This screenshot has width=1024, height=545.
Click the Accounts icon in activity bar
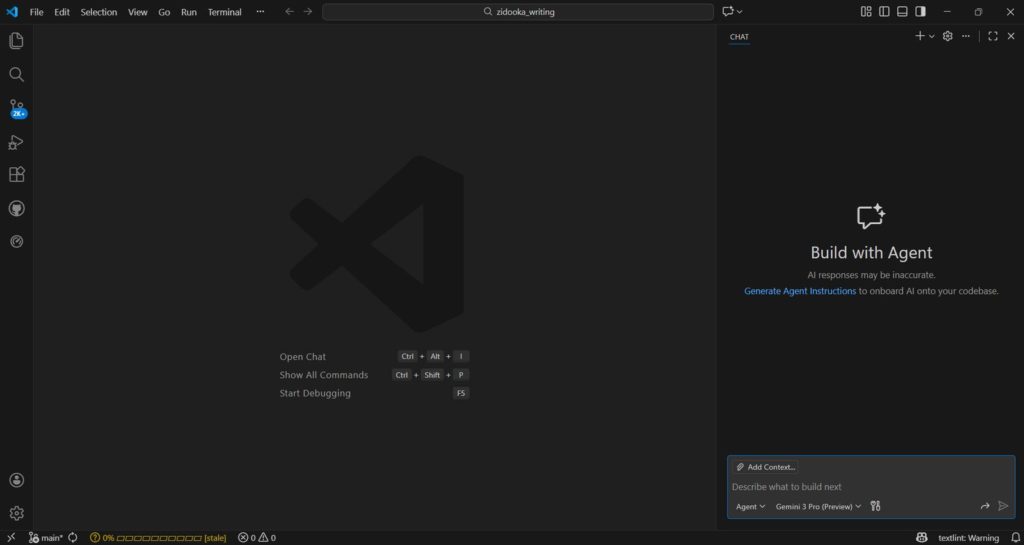coord(16,481)
